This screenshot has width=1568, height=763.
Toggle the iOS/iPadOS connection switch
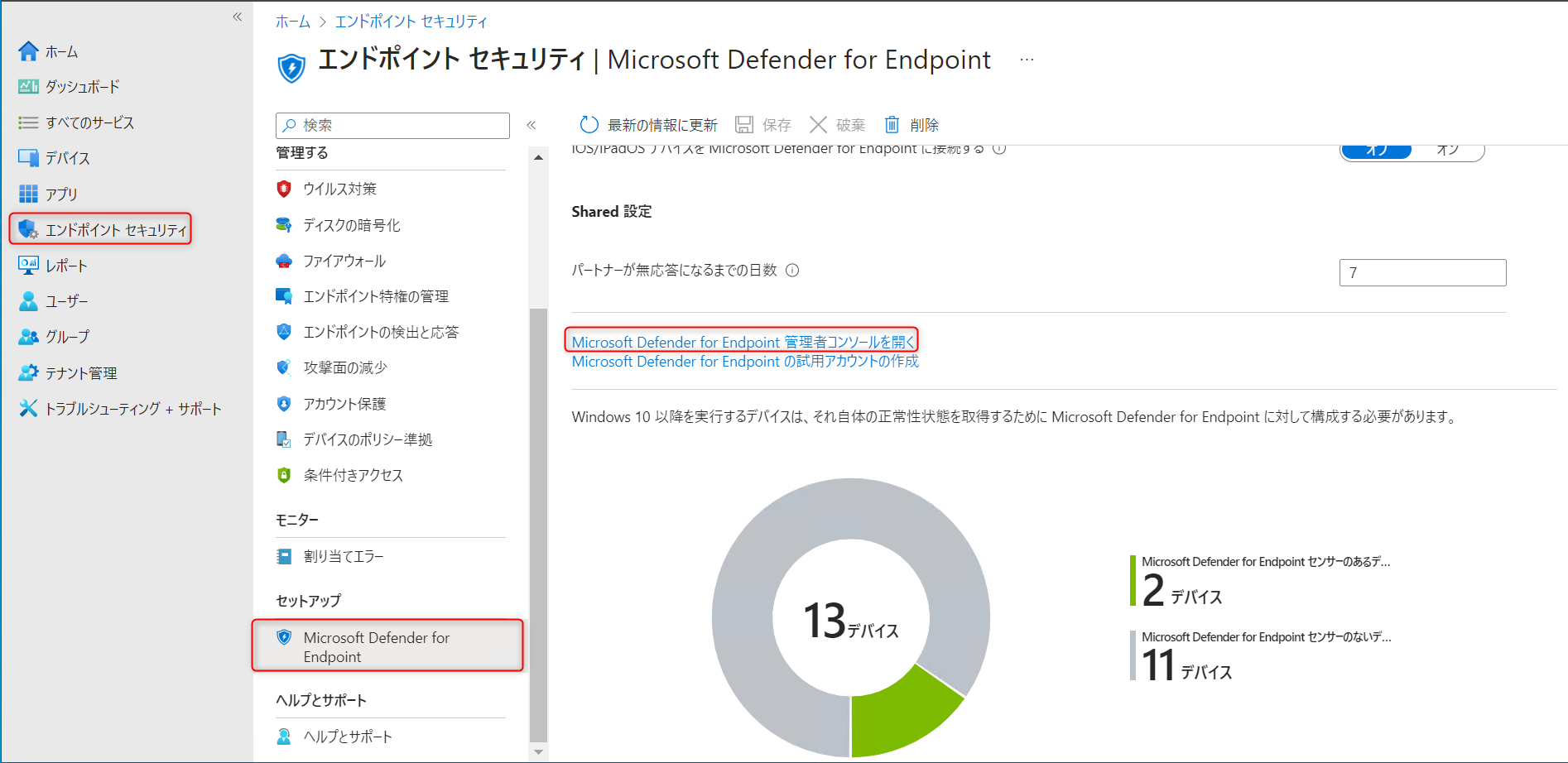[x=1411, y=151]
